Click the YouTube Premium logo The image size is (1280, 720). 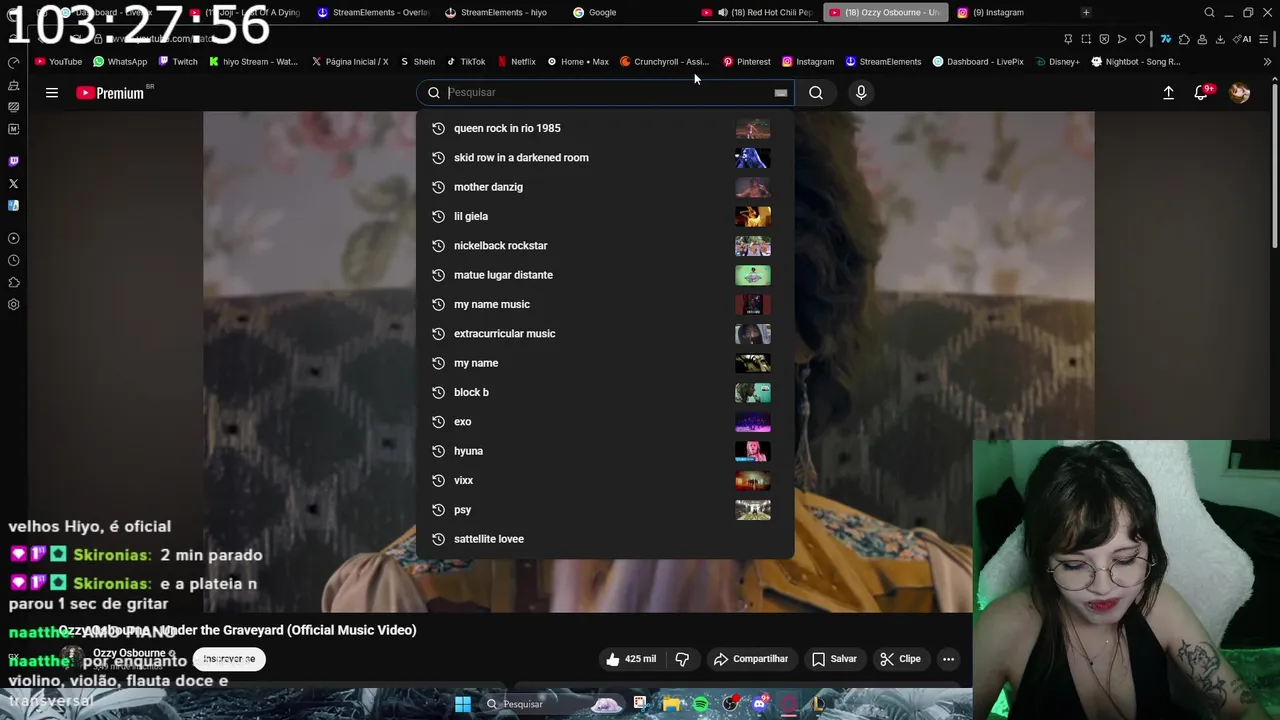click(x=110, y=93)
